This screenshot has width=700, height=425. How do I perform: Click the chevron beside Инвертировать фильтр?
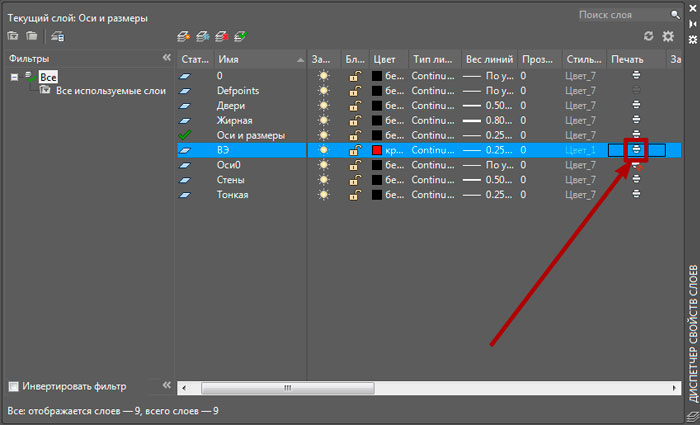[x=167, y=385]
